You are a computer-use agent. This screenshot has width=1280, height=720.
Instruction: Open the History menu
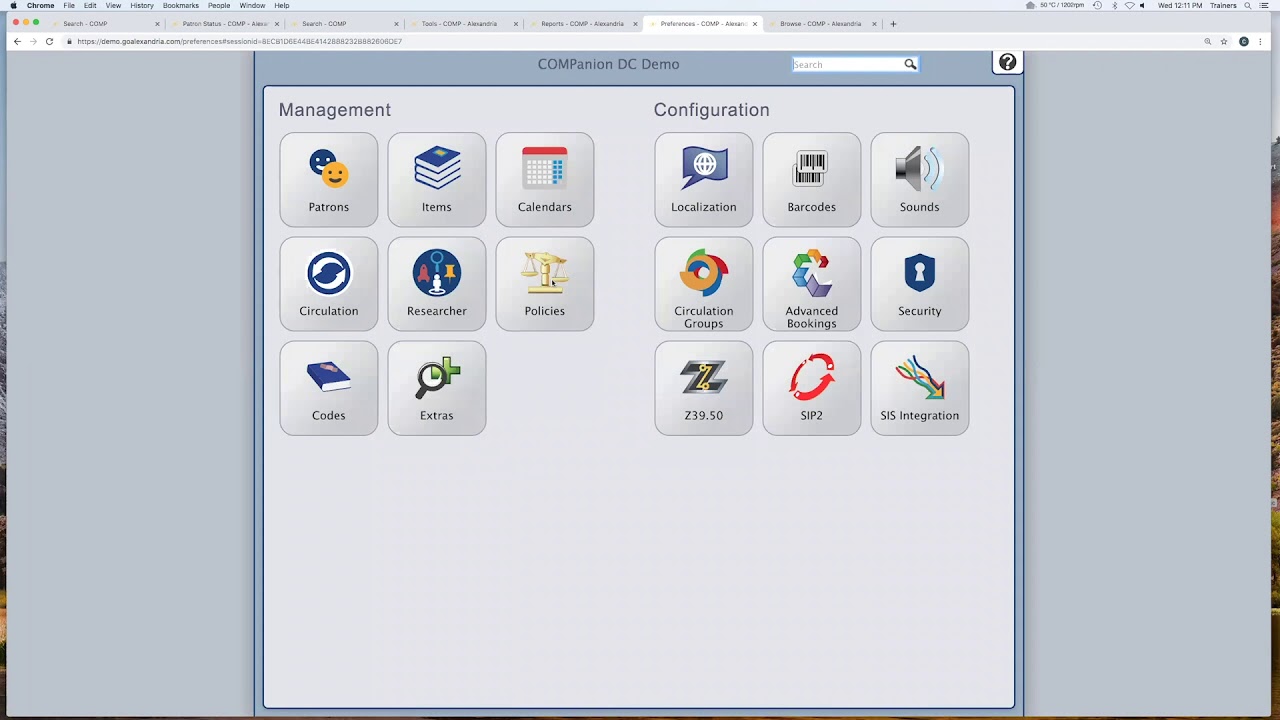(142, 5)
